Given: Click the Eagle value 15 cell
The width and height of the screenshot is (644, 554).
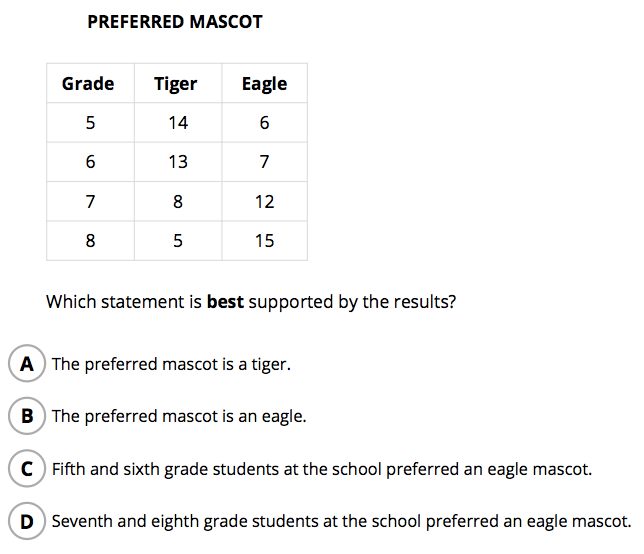Looking at the screenshot, I should pos(264,241).
